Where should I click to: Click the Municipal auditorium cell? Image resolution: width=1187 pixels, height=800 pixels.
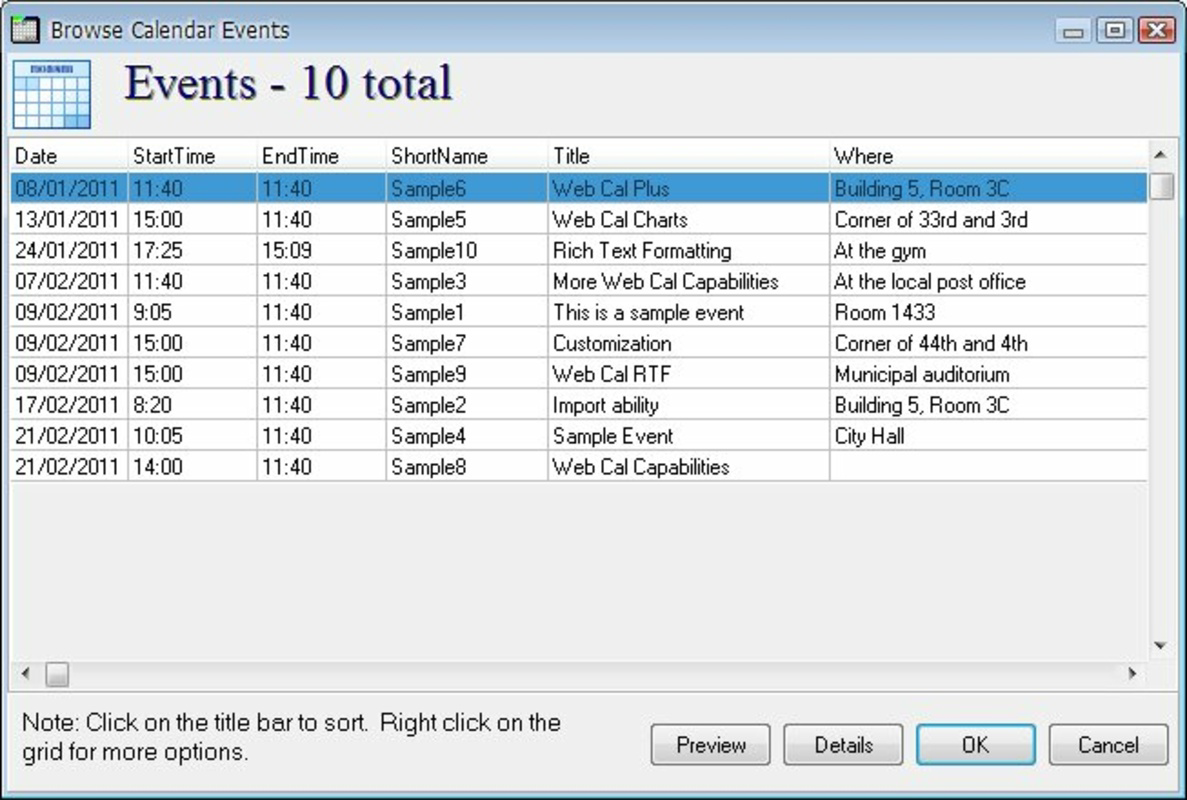tap(988, 375)
